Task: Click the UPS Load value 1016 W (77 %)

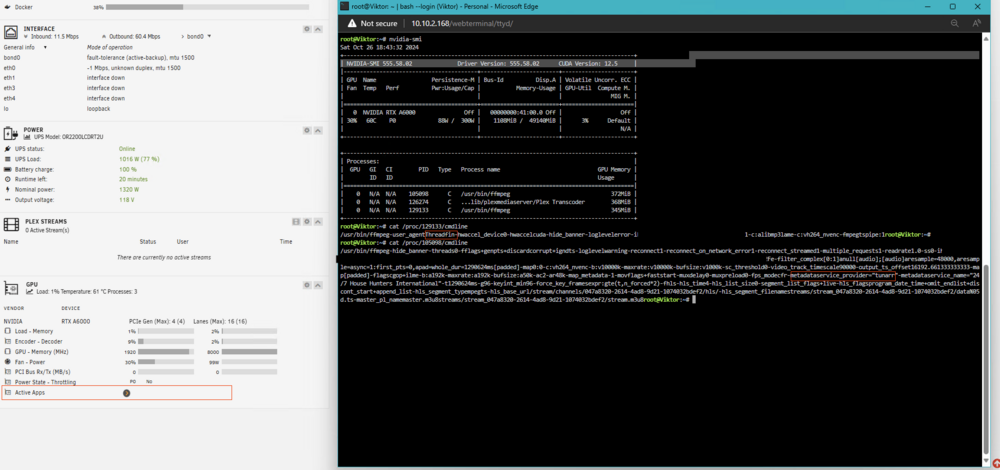Action: 139,159
